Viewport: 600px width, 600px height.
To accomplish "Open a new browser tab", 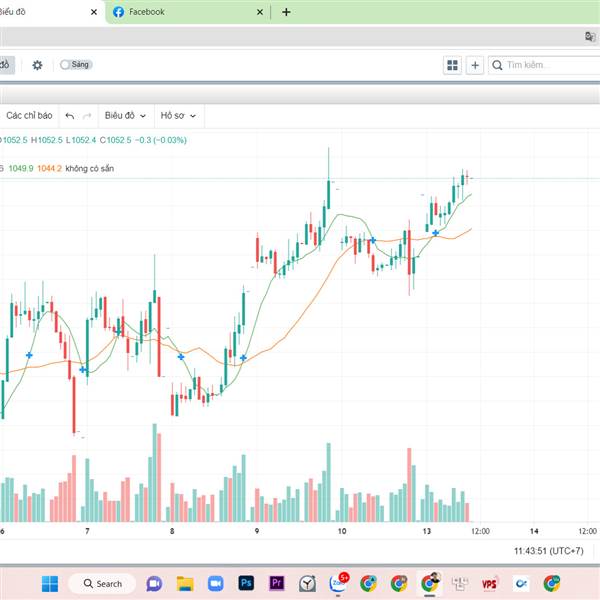I will (x=286, y=12).
